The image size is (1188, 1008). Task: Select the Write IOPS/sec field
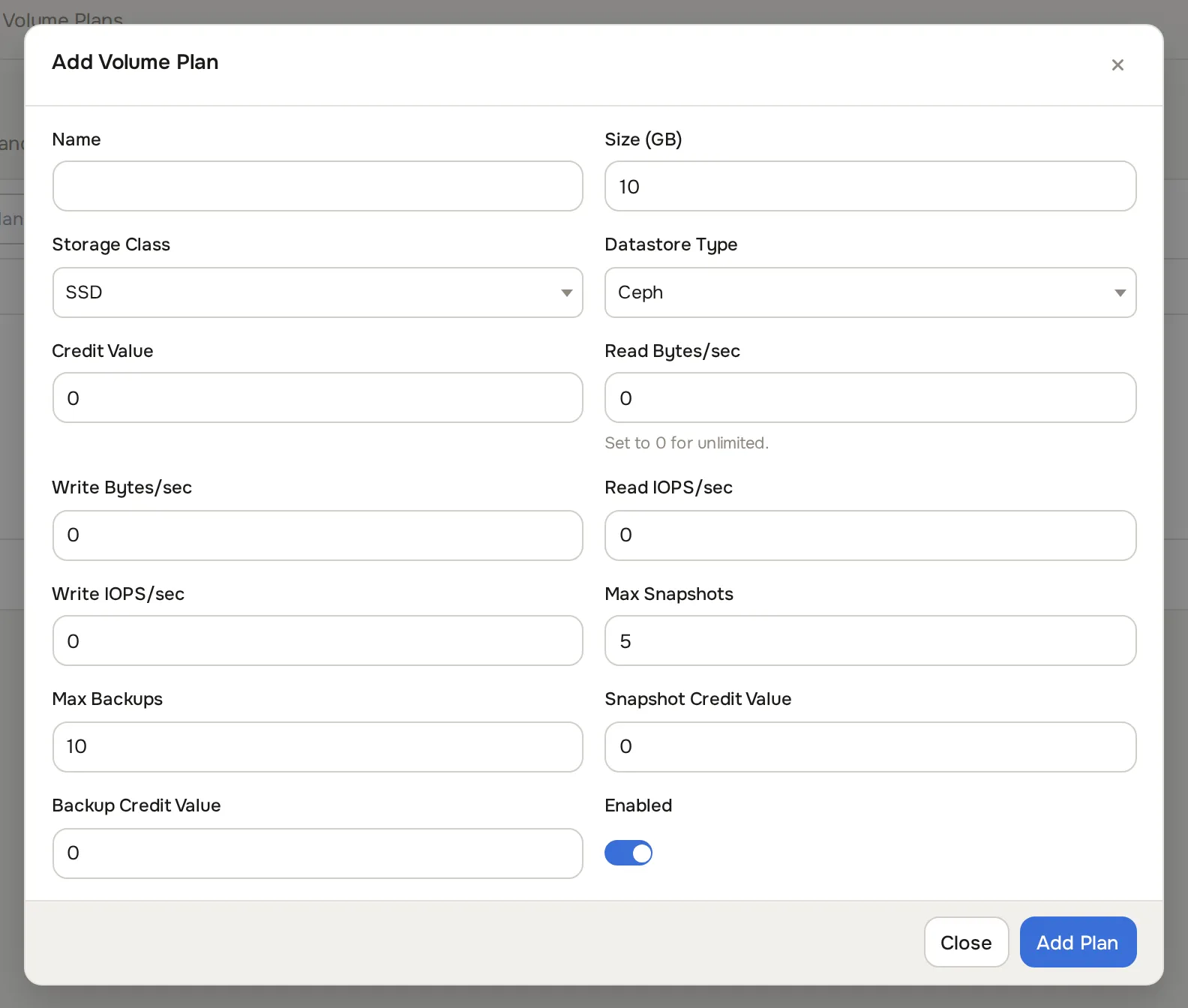[318, 640]
